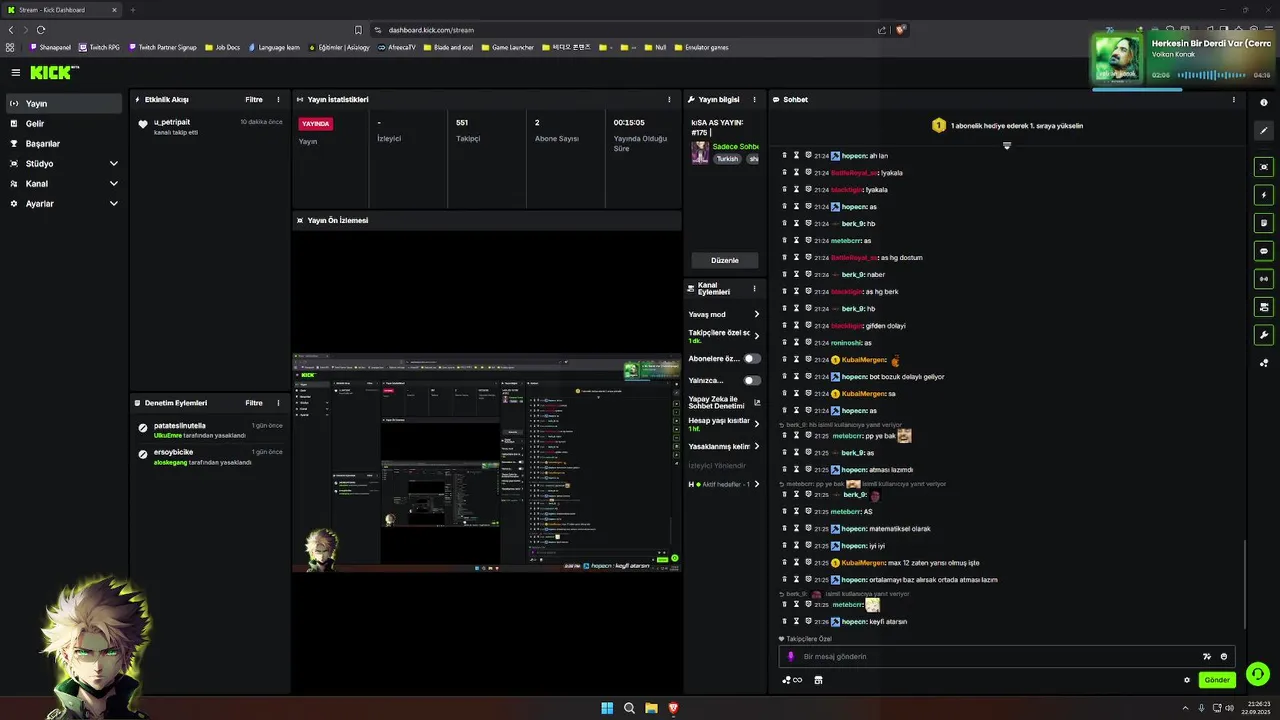The height and width of the screenshot is (720, 1280).
Task: Reload the page with browser refresh icon
Action: (40, 30)
